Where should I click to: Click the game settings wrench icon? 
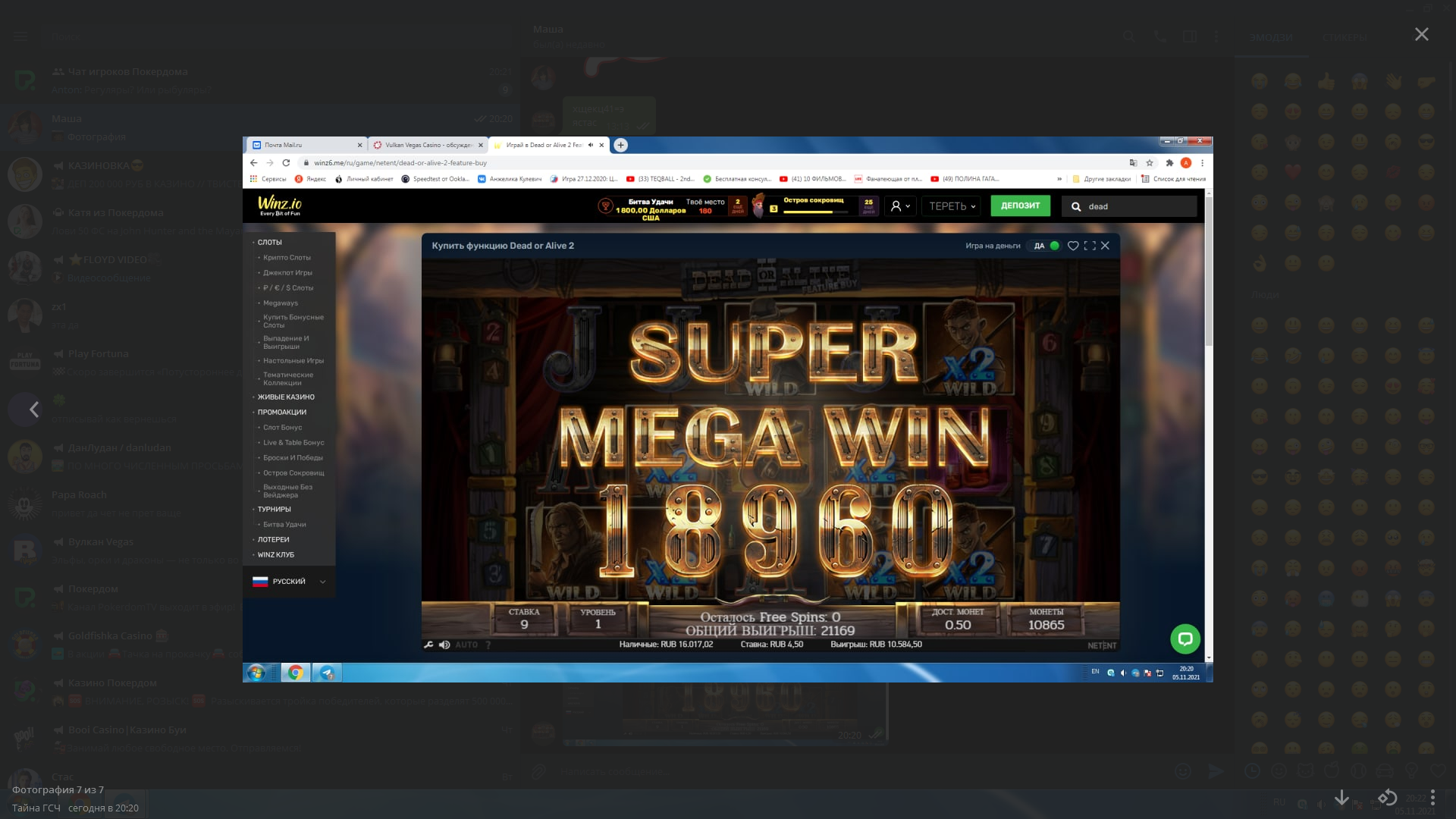428,645
